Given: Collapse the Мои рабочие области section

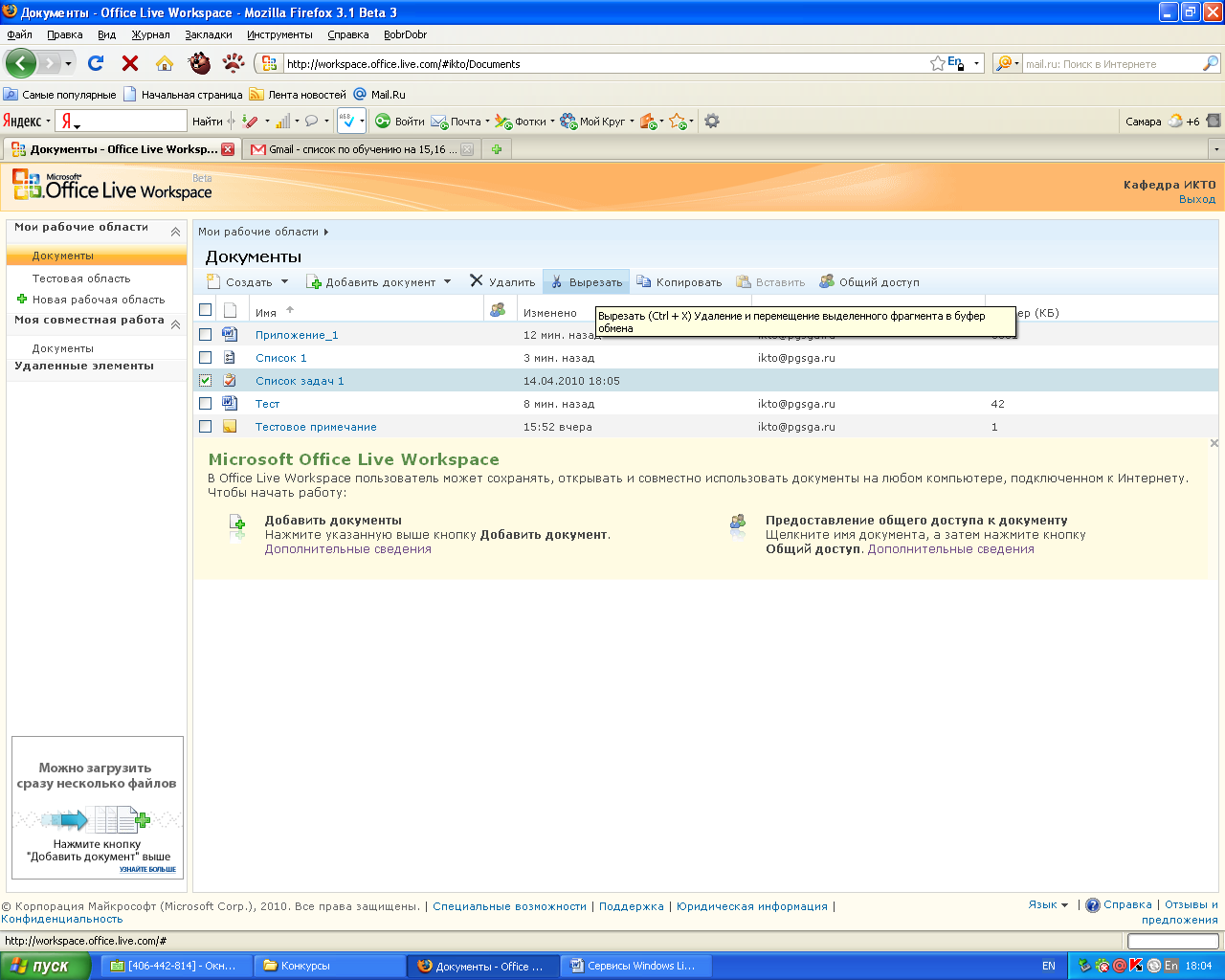Looking at the screenshot, I should [175, 232].
